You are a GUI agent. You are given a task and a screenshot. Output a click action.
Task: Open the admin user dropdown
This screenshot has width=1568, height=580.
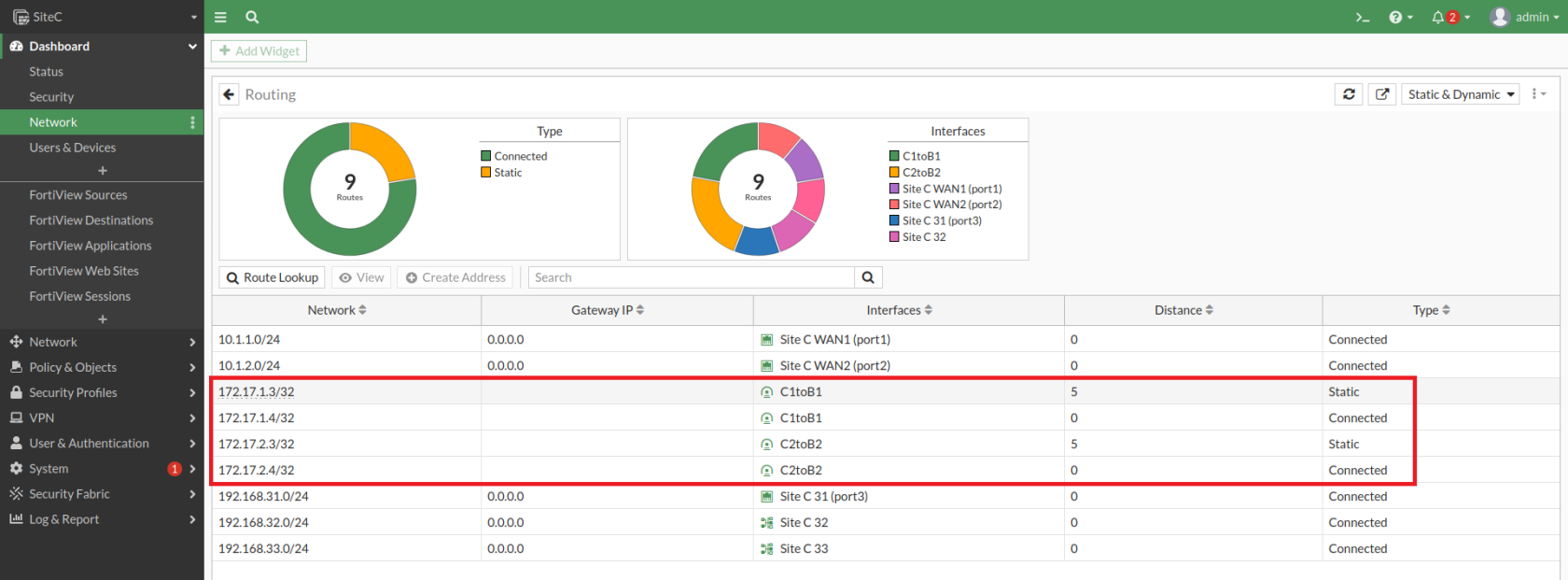pyautogui.click(x=1525, y=17)
